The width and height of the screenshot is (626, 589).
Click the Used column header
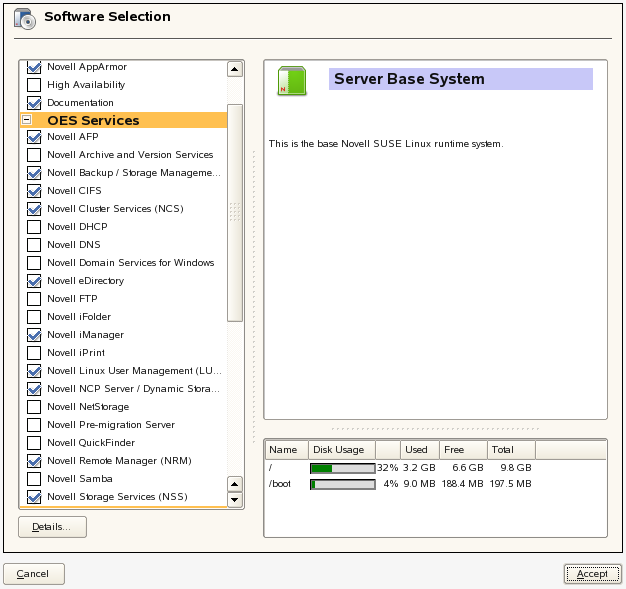(420, 450)
